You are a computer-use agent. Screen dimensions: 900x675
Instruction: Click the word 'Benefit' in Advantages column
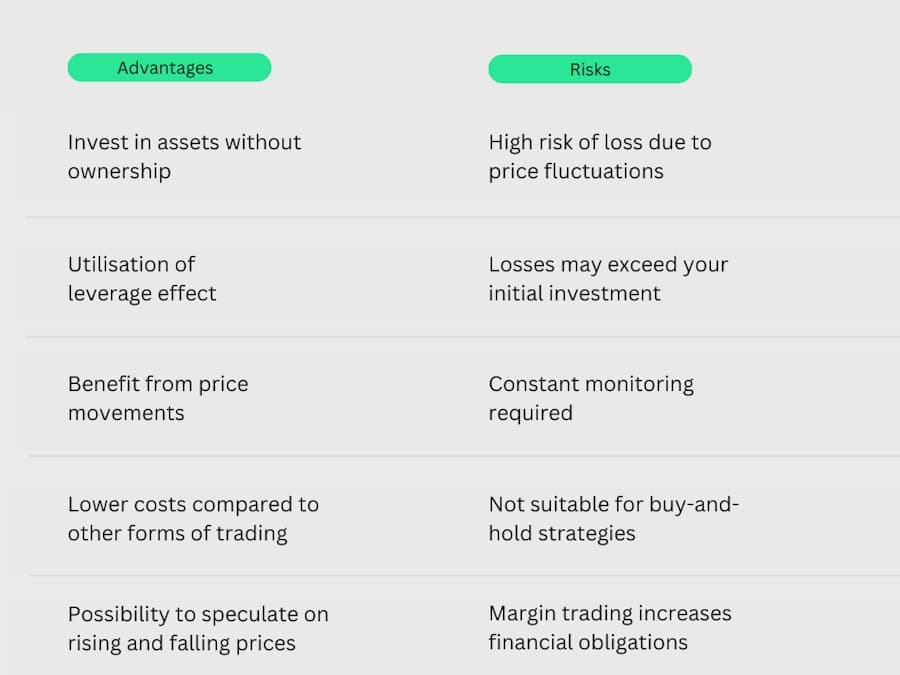pyautogui.click(x=103, y=384)
